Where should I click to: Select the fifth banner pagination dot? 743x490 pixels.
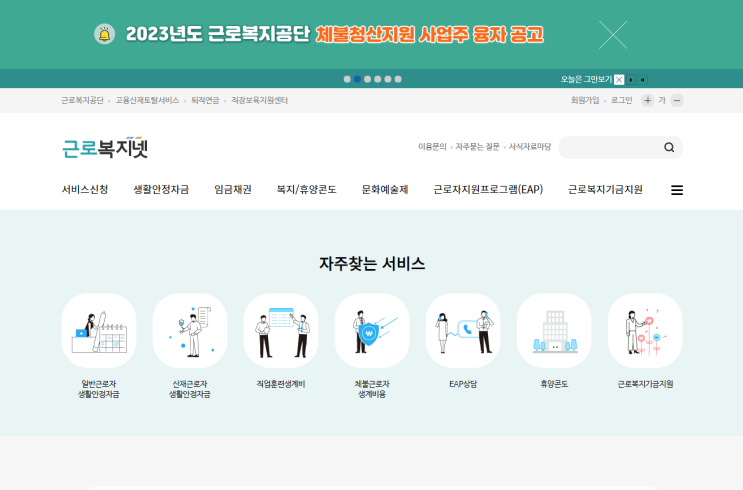(388, 79)
